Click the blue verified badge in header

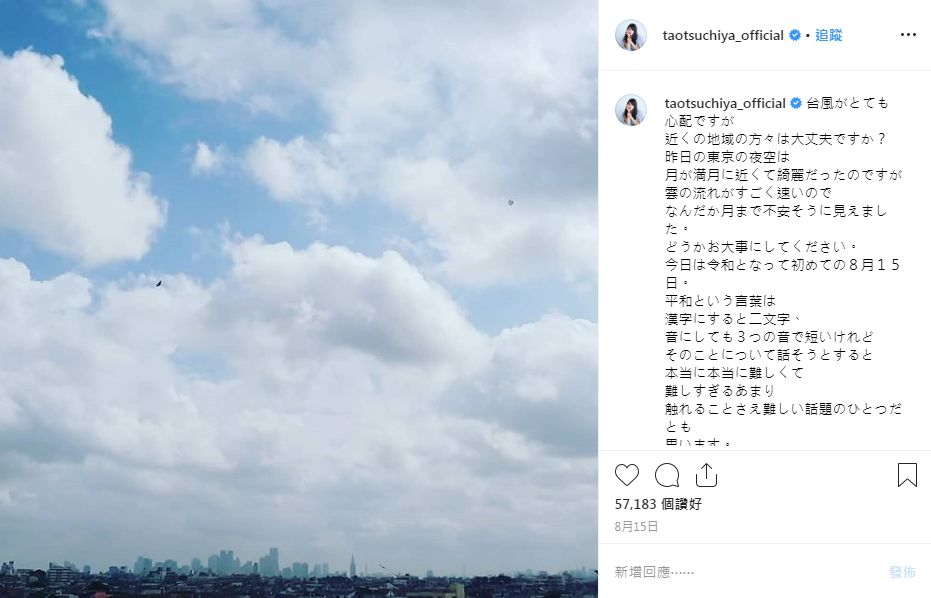(x=794, y=36)
